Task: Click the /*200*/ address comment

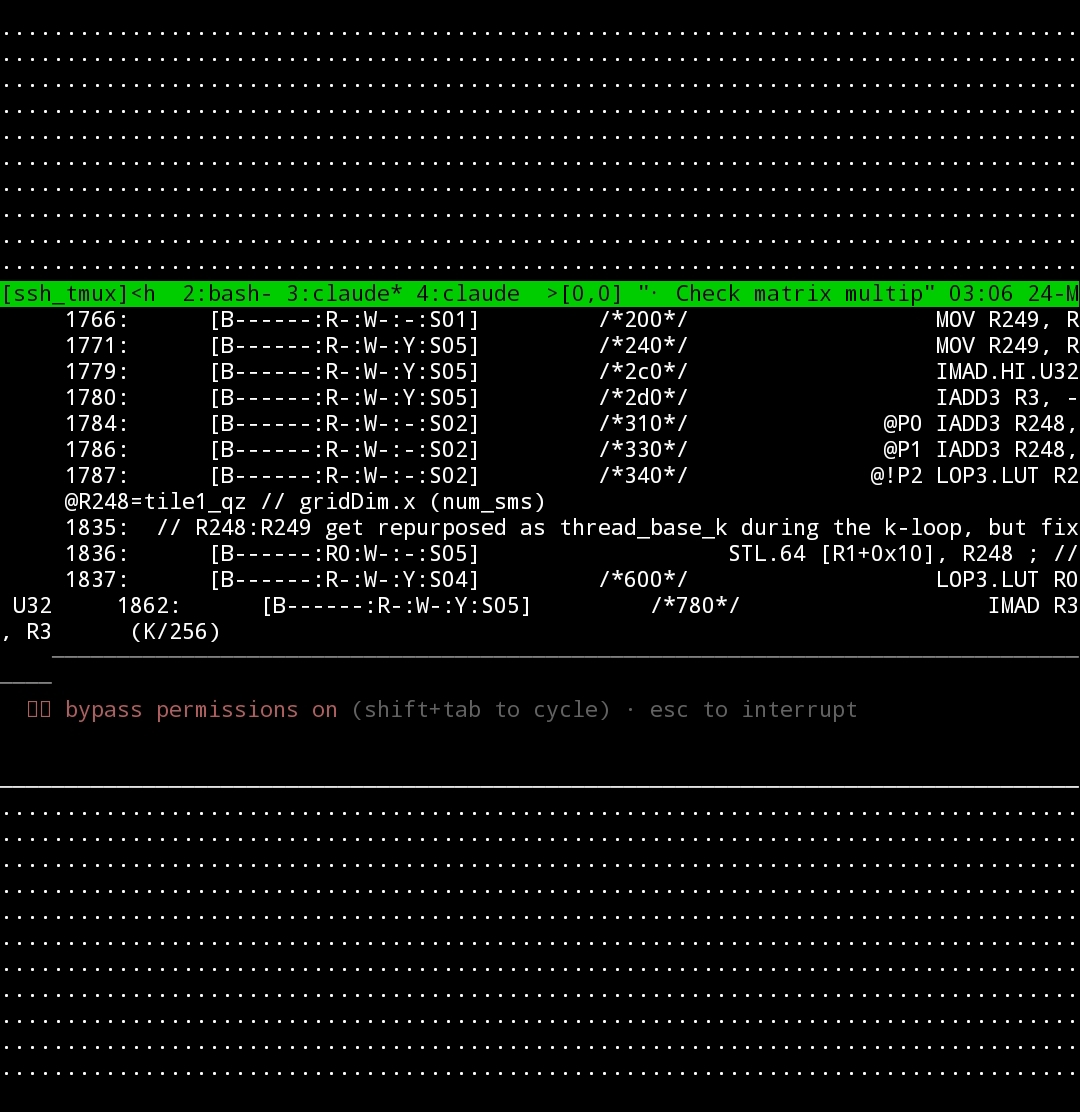Action: click(643, 320)
